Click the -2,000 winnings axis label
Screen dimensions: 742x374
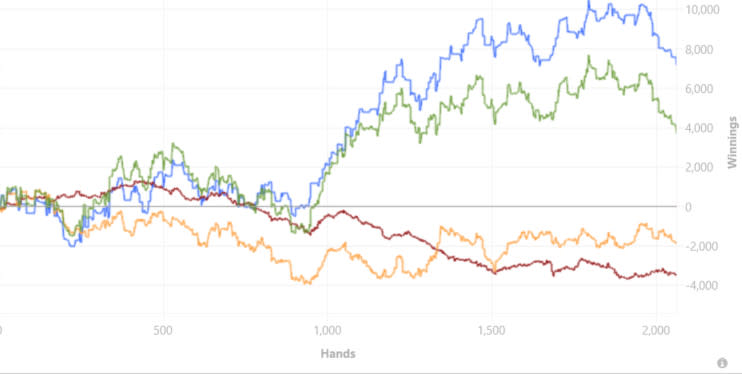[698, 246]
